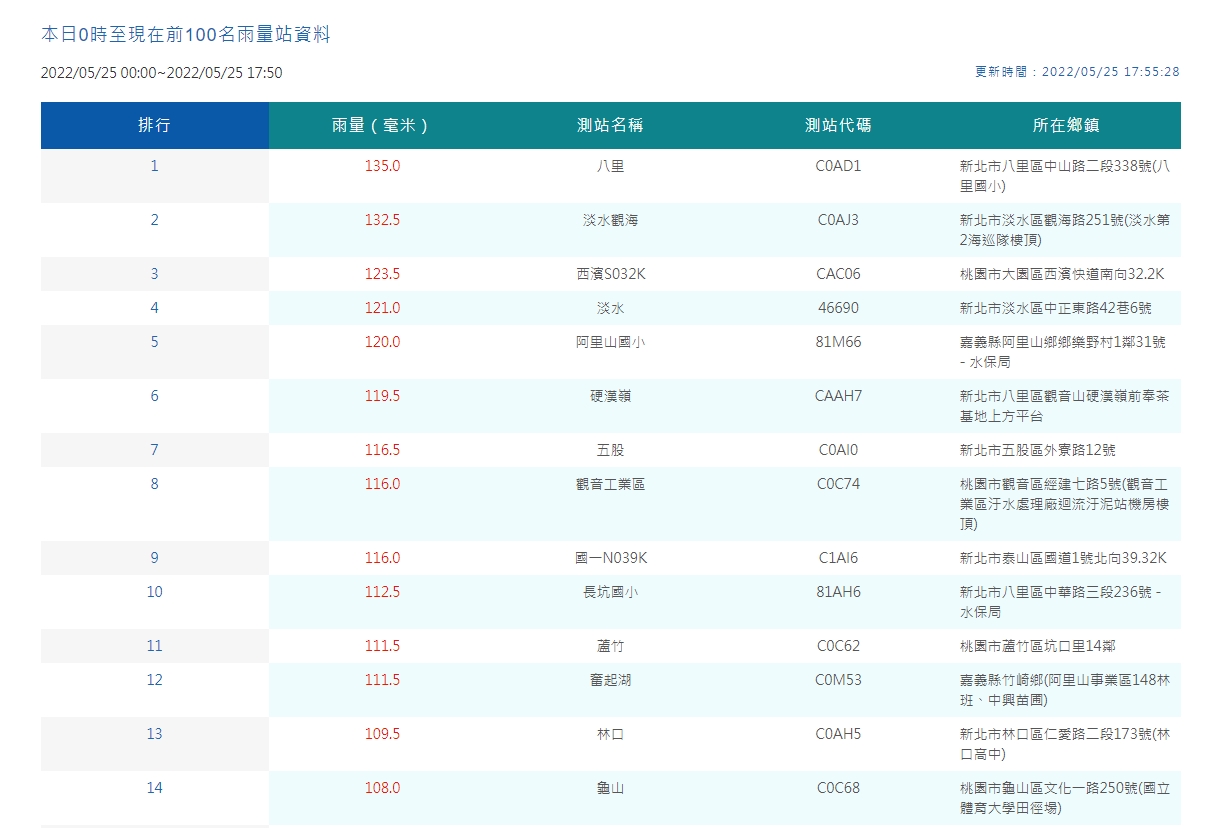The width and height of the screenshot is (1225, 828).
Task: Click the 更新時間 timestamp text
Action: [x=1077, y=72]
